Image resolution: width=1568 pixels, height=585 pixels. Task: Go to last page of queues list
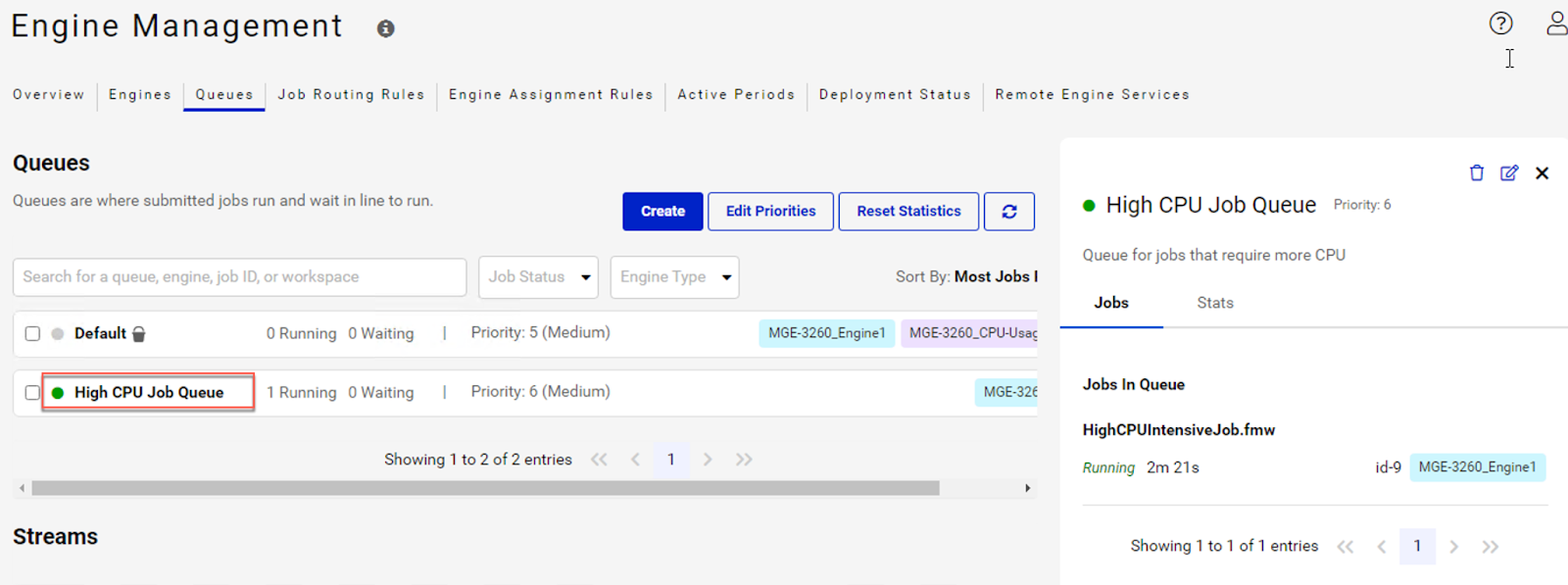(x=744, y=460)
